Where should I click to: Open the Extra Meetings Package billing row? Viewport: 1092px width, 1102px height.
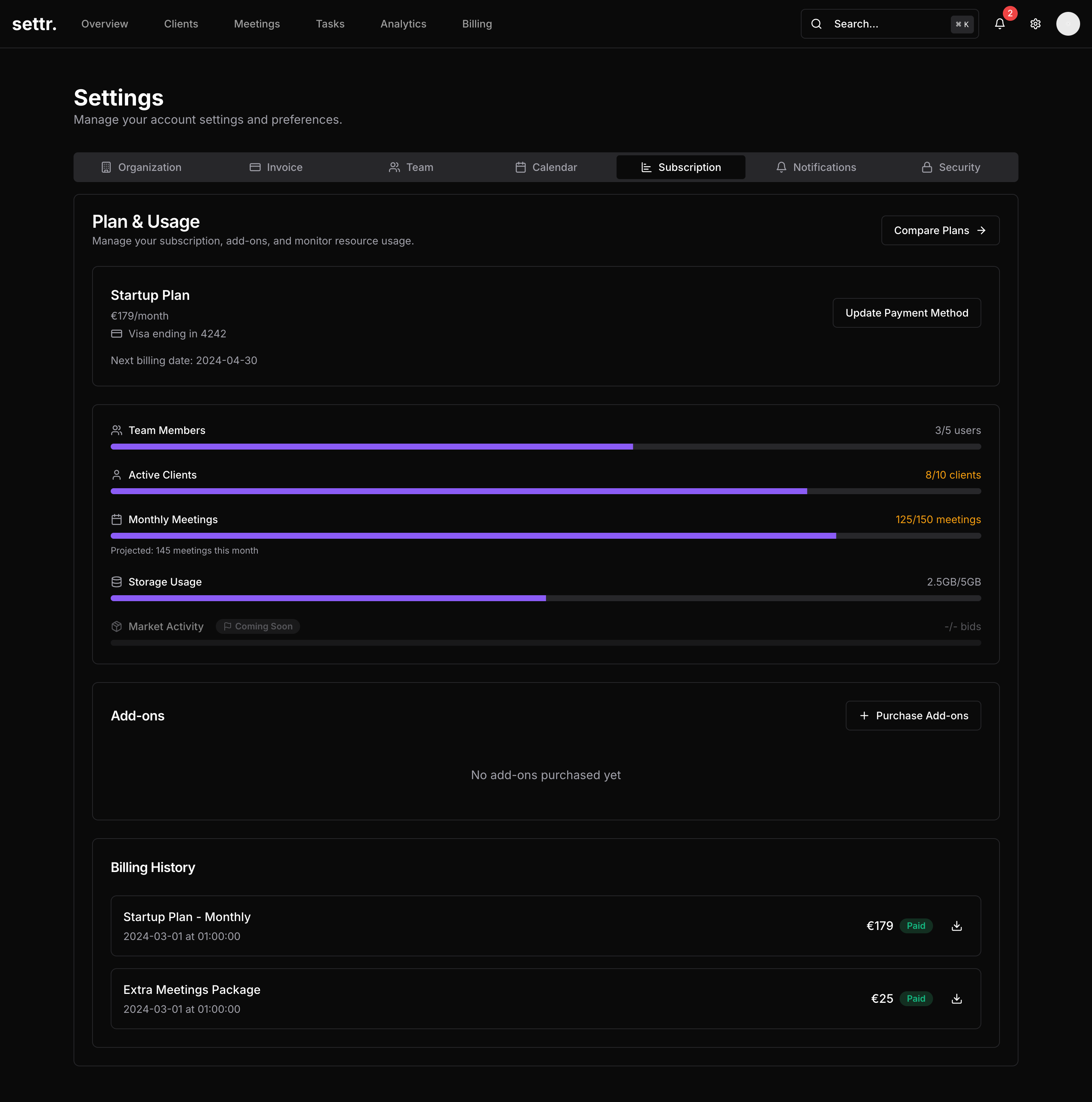click(x=545, y=999)
